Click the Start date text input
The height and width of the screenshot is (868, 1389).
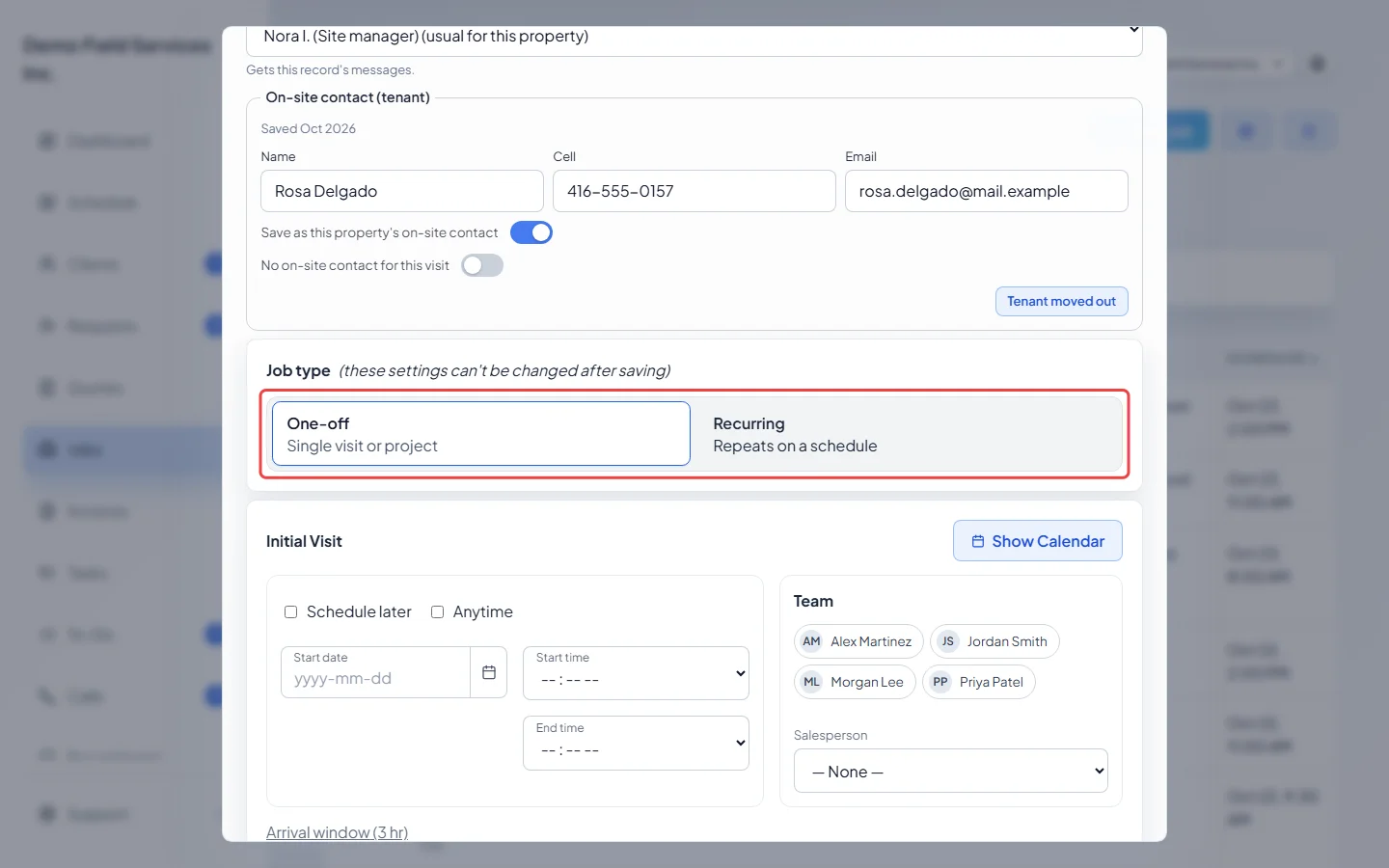click(x=375, y=672)
